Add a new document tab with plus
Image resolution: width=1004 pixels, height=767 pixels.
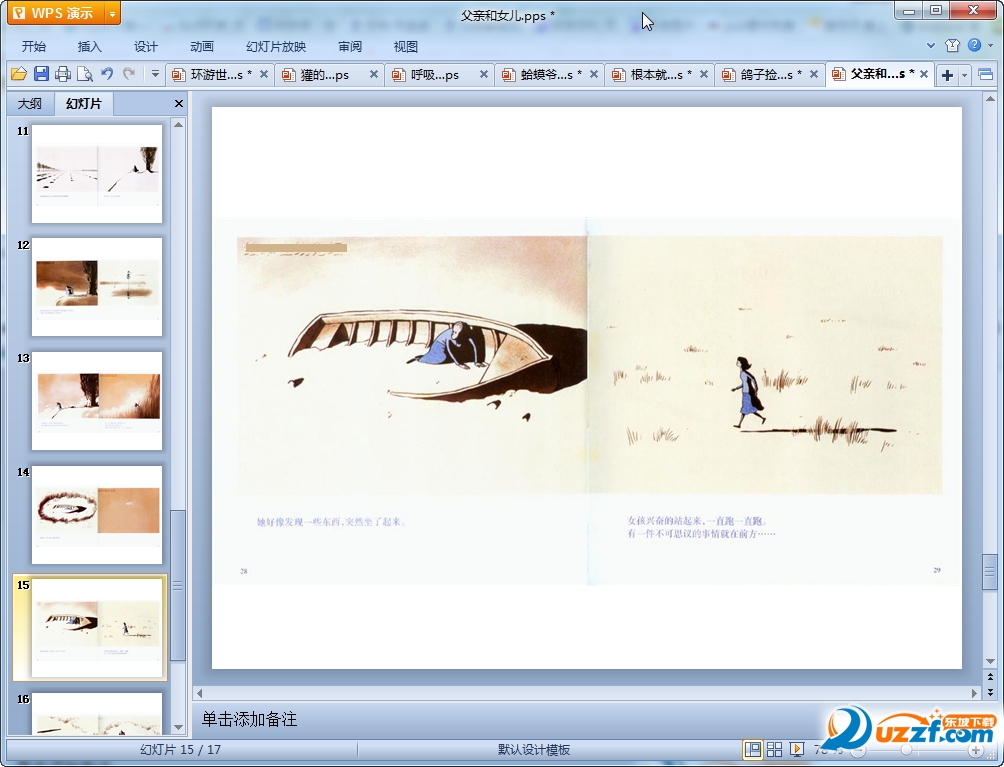tap(947, 75)
